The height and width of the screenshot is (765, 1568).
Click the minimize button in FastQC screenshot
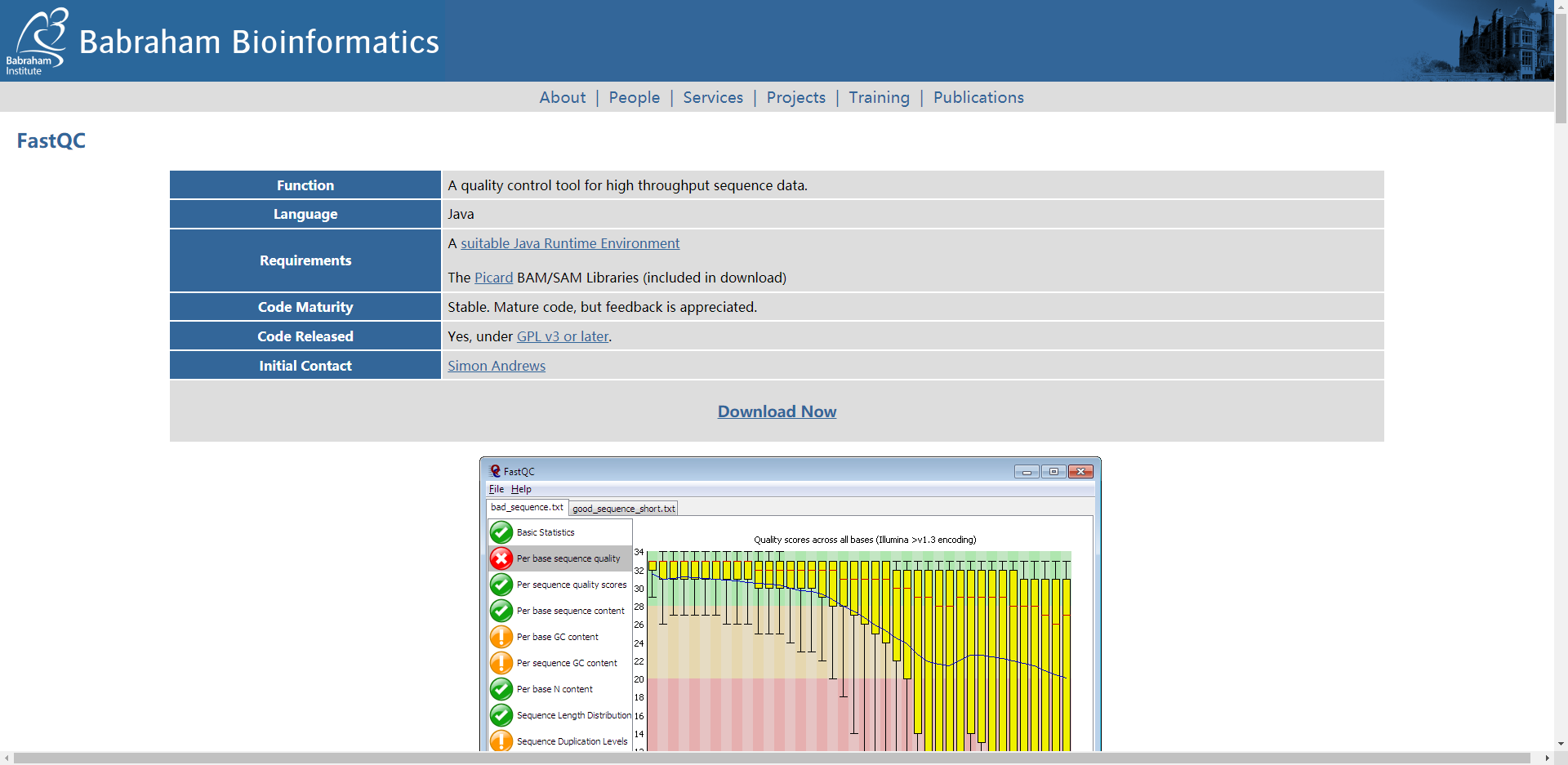coord(1027,471)
